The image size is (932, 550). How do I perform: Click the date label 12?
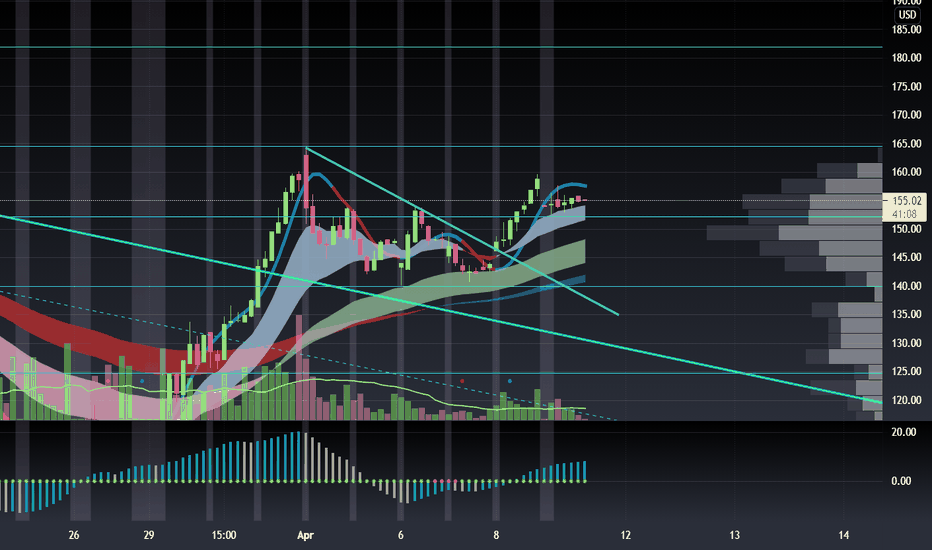click(x=625, y=535)
